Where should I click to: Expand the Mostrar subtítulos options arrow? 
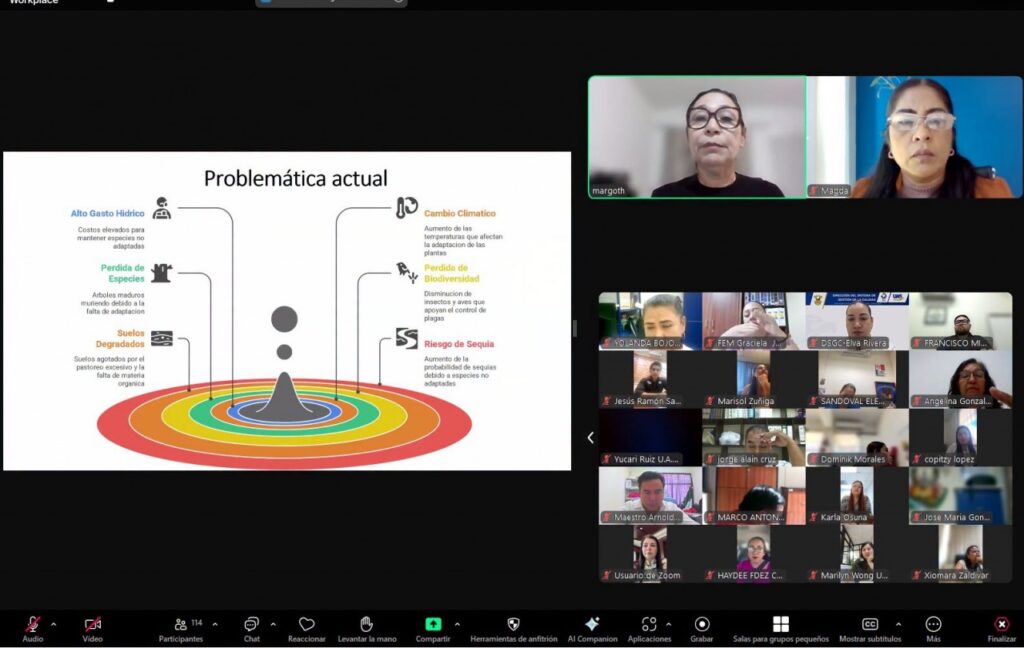pyautogui.click(x=898, y=624)
